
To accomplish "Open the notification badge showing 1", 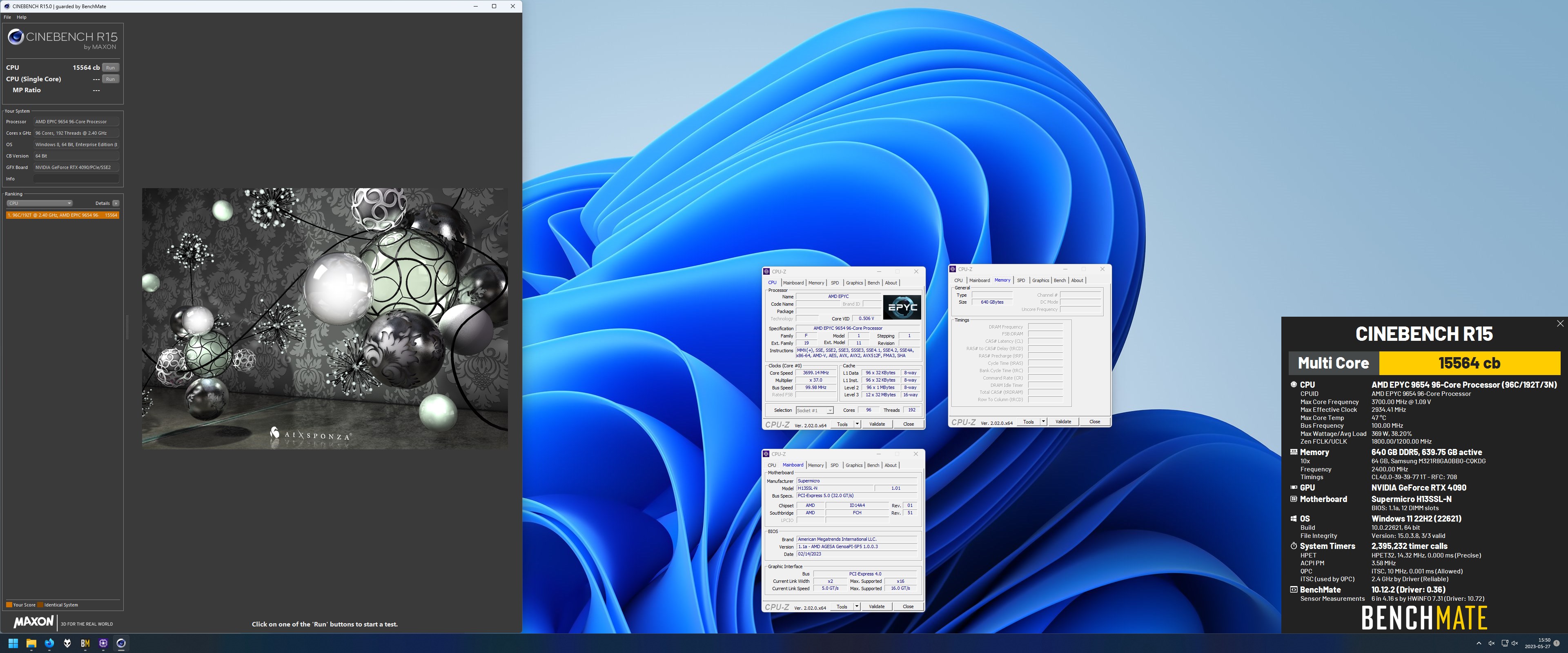I will (x=1557, y=643).
